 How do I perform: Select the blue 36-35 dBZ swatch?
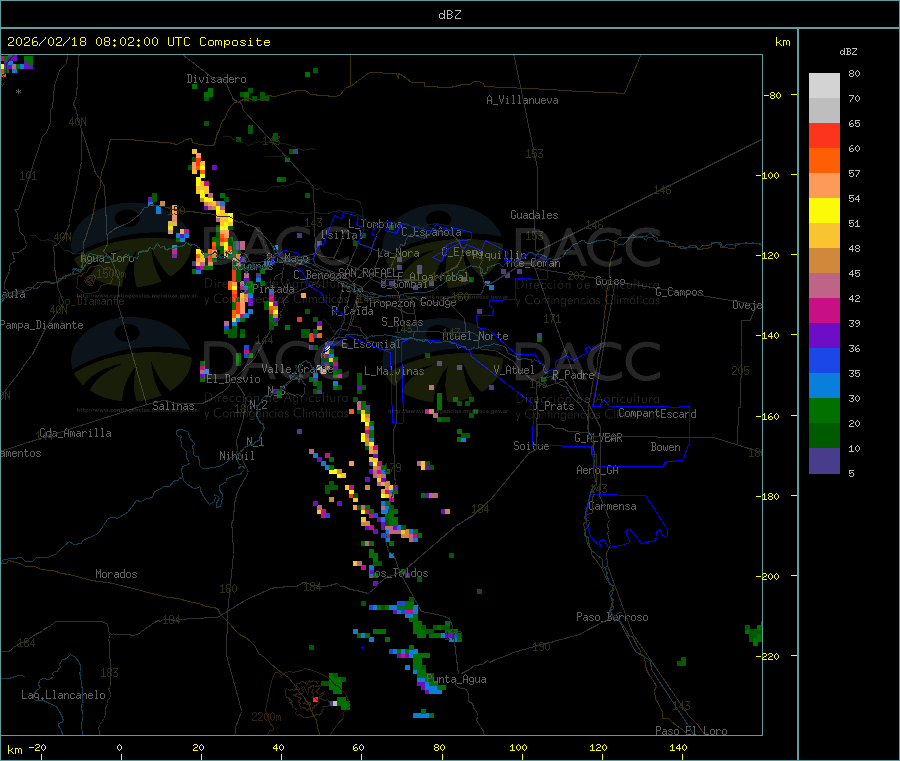(824, 360)
